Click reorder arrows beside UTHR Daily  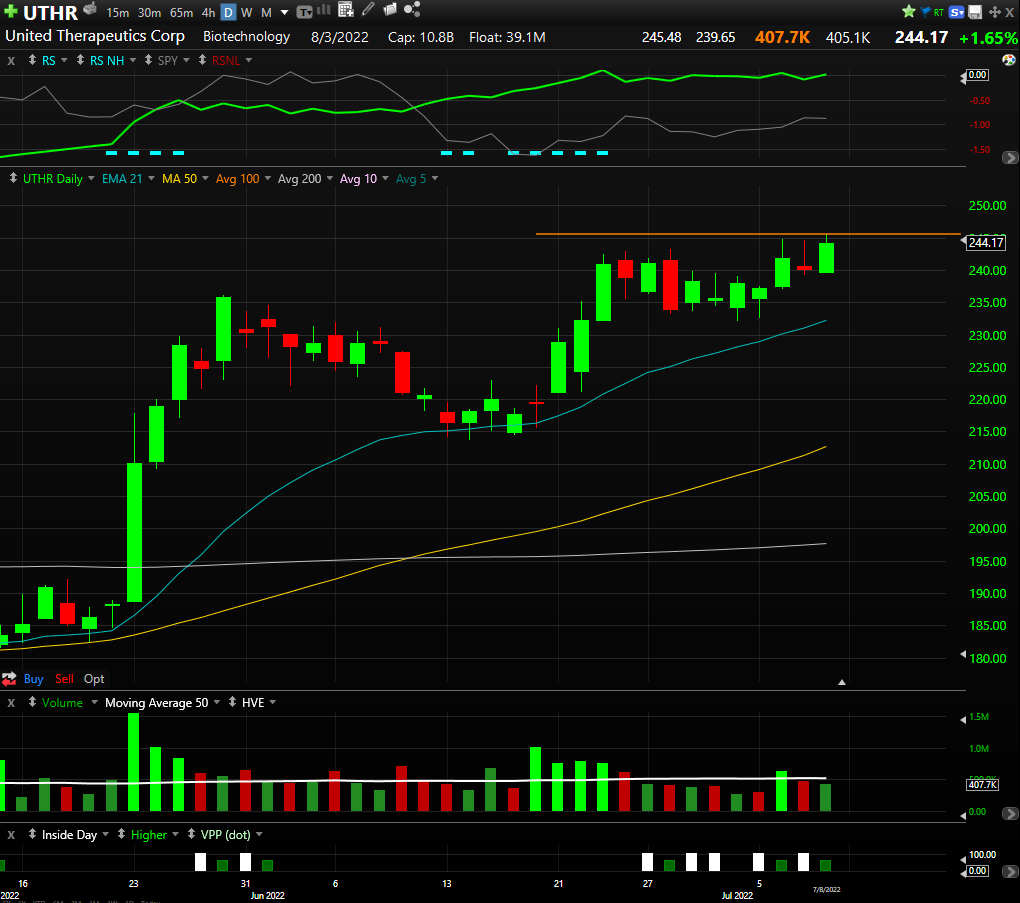[x=13, y=178]
